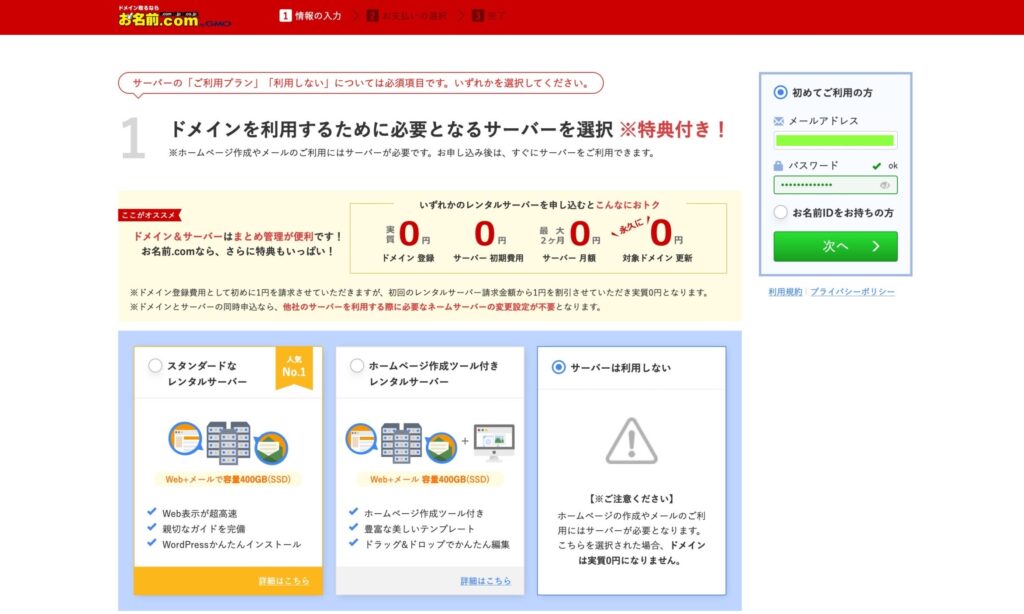Viewport: 1024px width, 614px height.
Task: Click the サーバー 初期費用 0円 offer
Action: 488,240
